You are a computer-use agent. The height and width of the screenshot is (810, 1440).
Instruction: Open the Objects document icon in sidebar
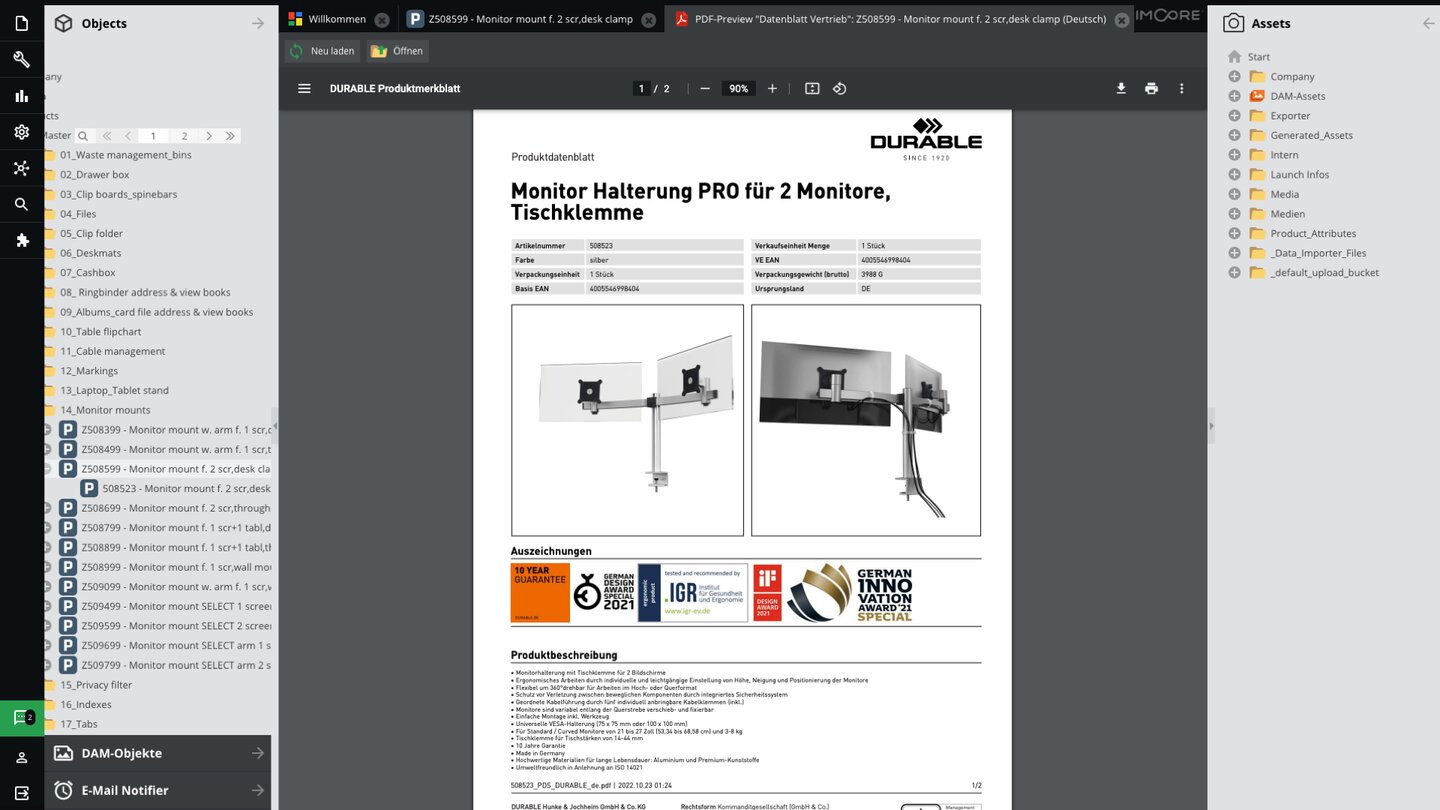pos(21,22)
